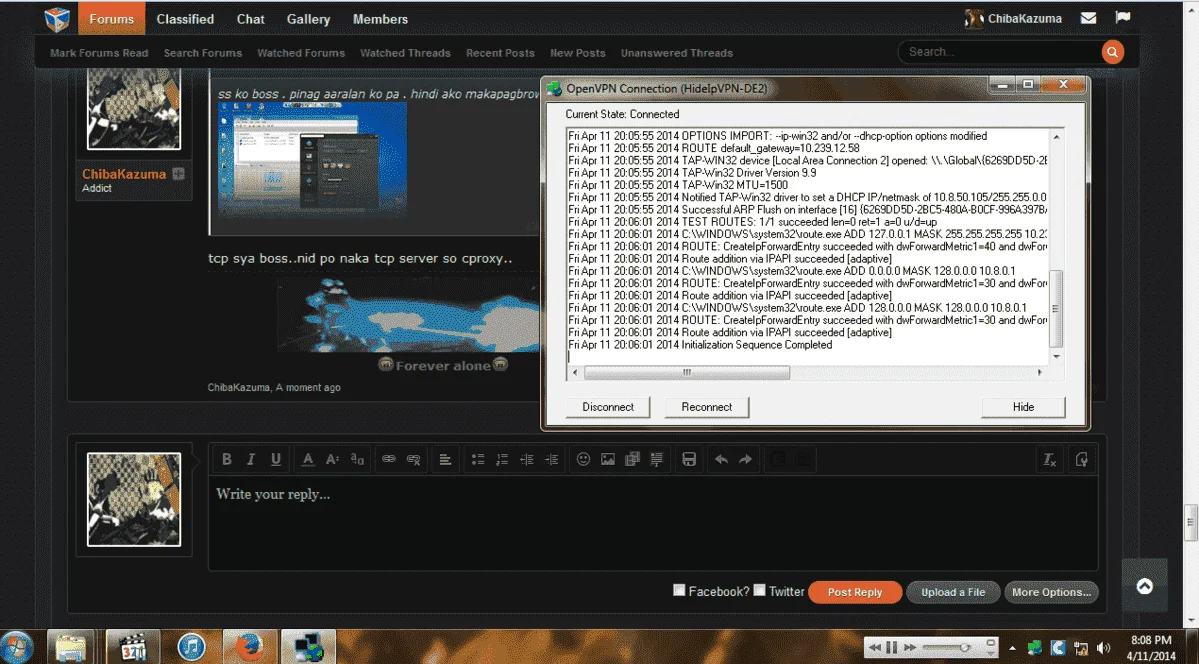Click the scroll-to-top arrow button

coord(1145,586)
